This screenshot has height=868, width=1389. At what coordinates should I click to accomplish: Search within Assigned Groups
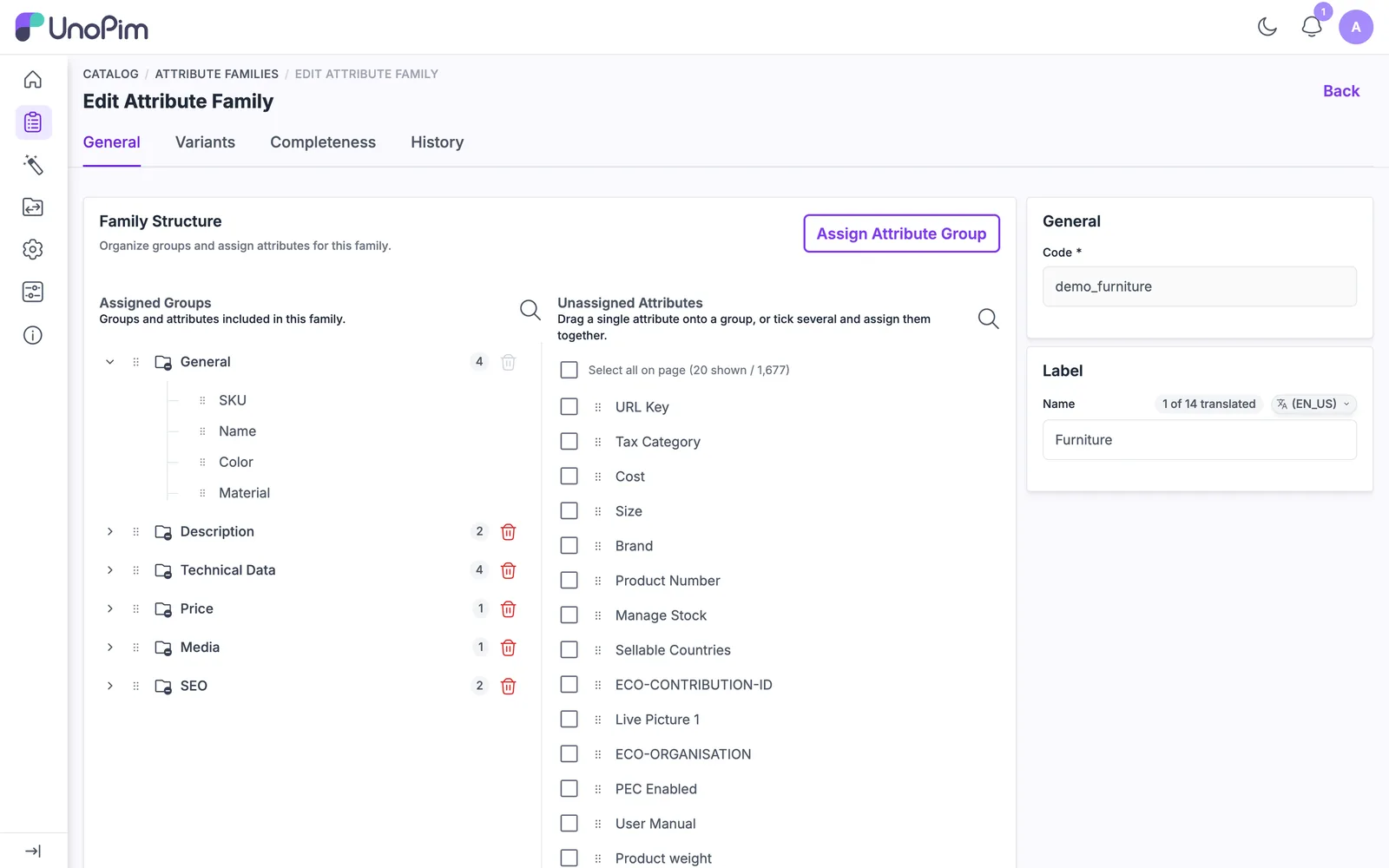coord(530,310)
